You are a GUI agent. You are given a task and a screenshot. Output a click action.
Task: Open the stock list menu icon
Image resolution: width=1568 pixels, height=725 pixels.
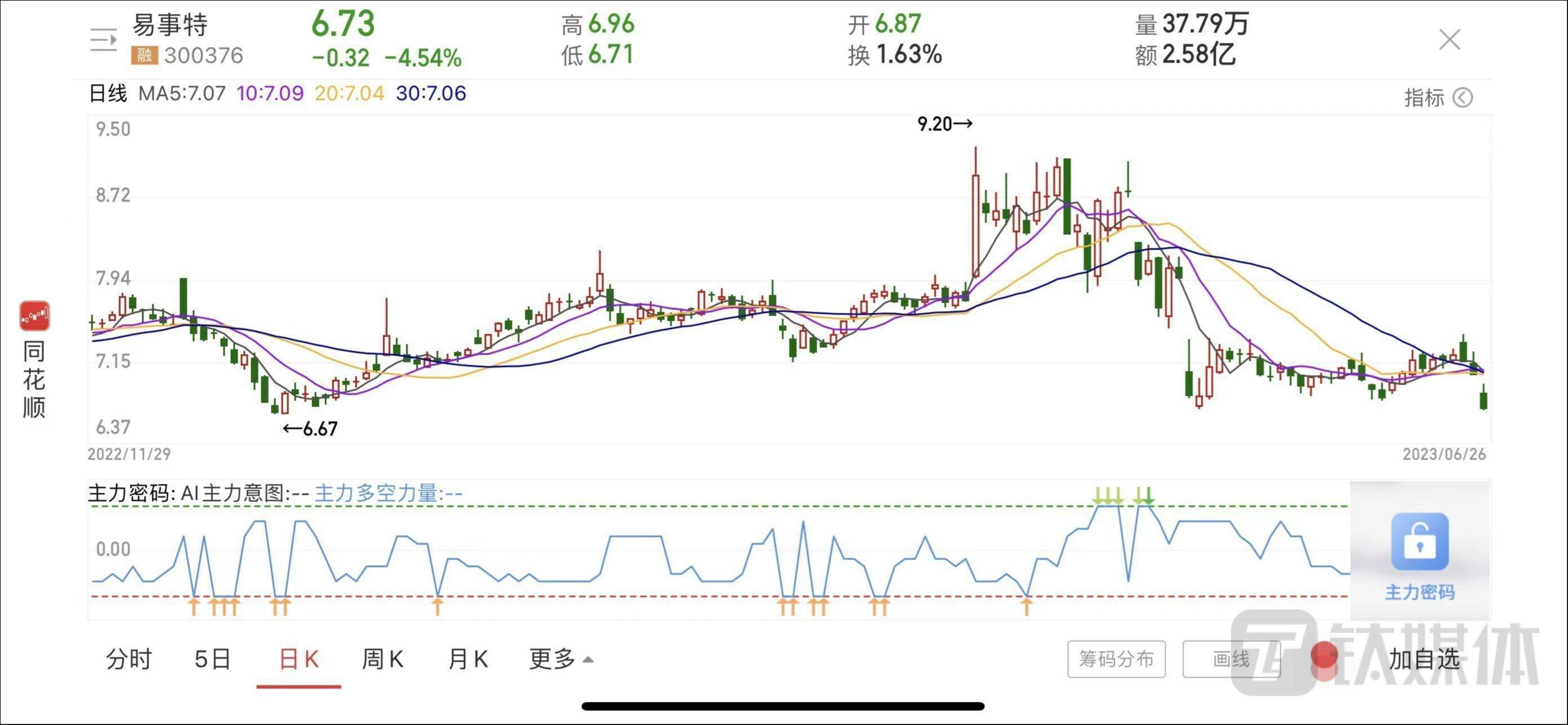103,40
